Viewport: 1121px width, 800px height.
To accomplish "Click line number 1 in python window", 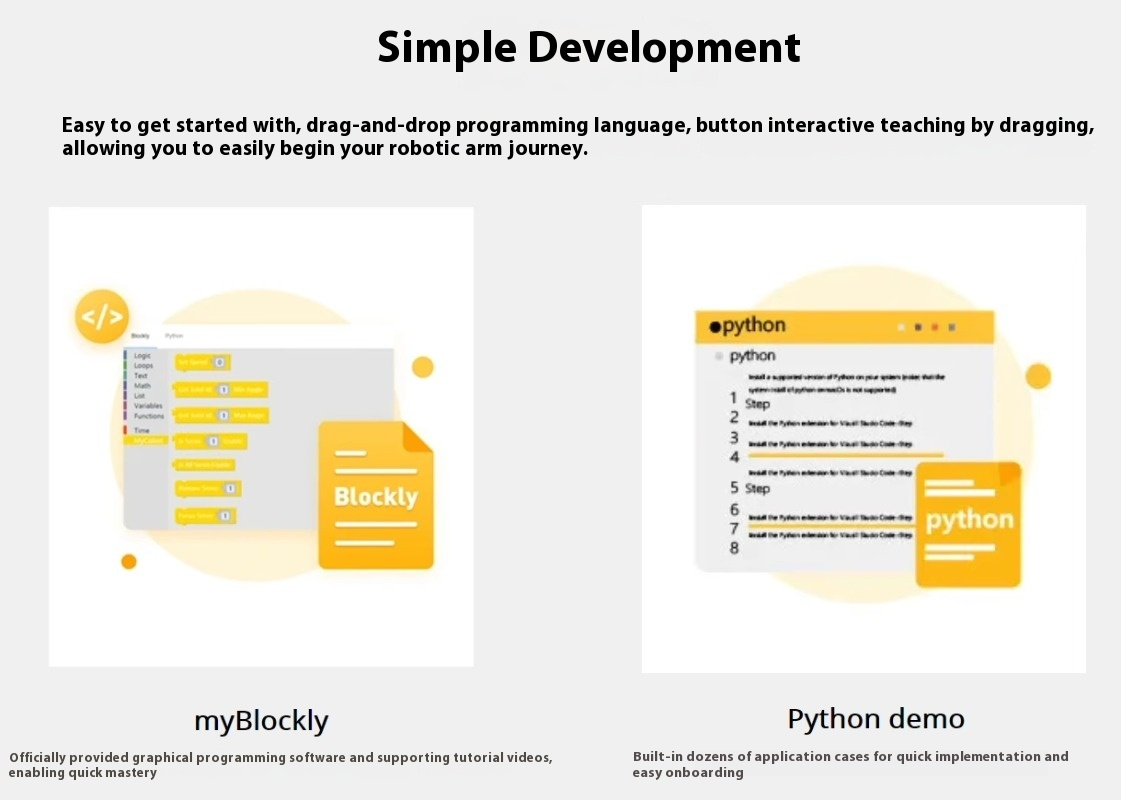I will click(733, 397).
